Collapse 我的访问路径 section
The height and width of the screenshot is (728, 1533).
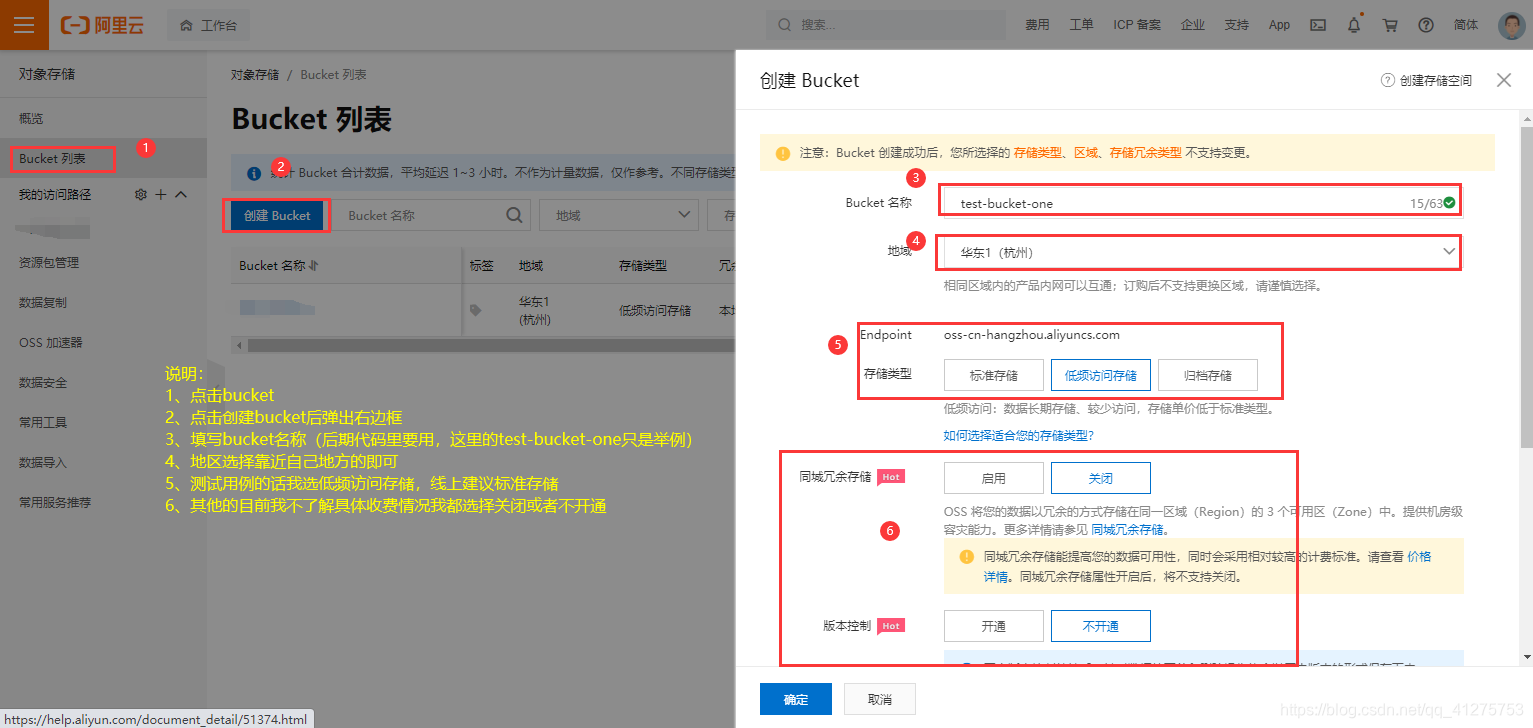tap(181, 194)
